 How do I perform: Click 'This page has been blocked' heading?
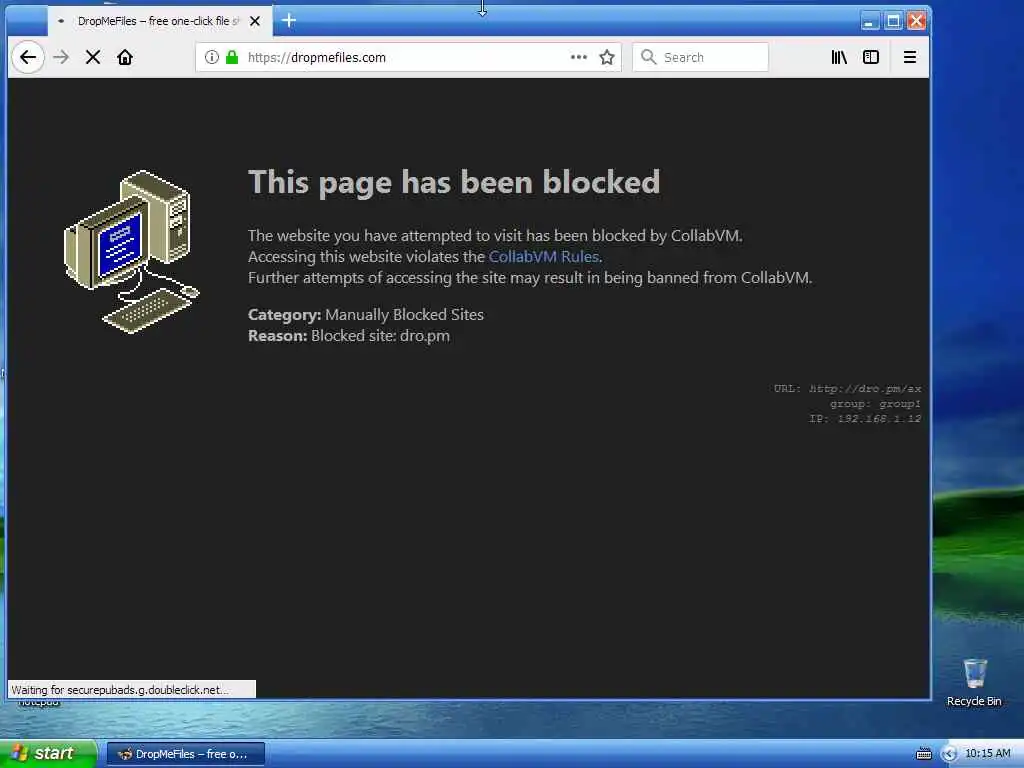tap(454, 182)
